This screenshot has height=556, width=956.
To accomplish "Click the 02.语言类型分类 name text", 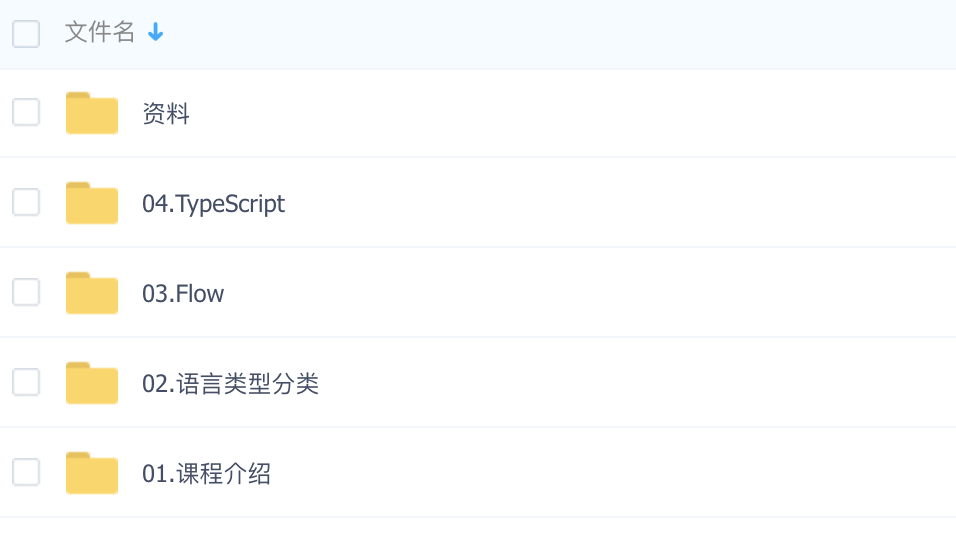I will click(230, 383).
